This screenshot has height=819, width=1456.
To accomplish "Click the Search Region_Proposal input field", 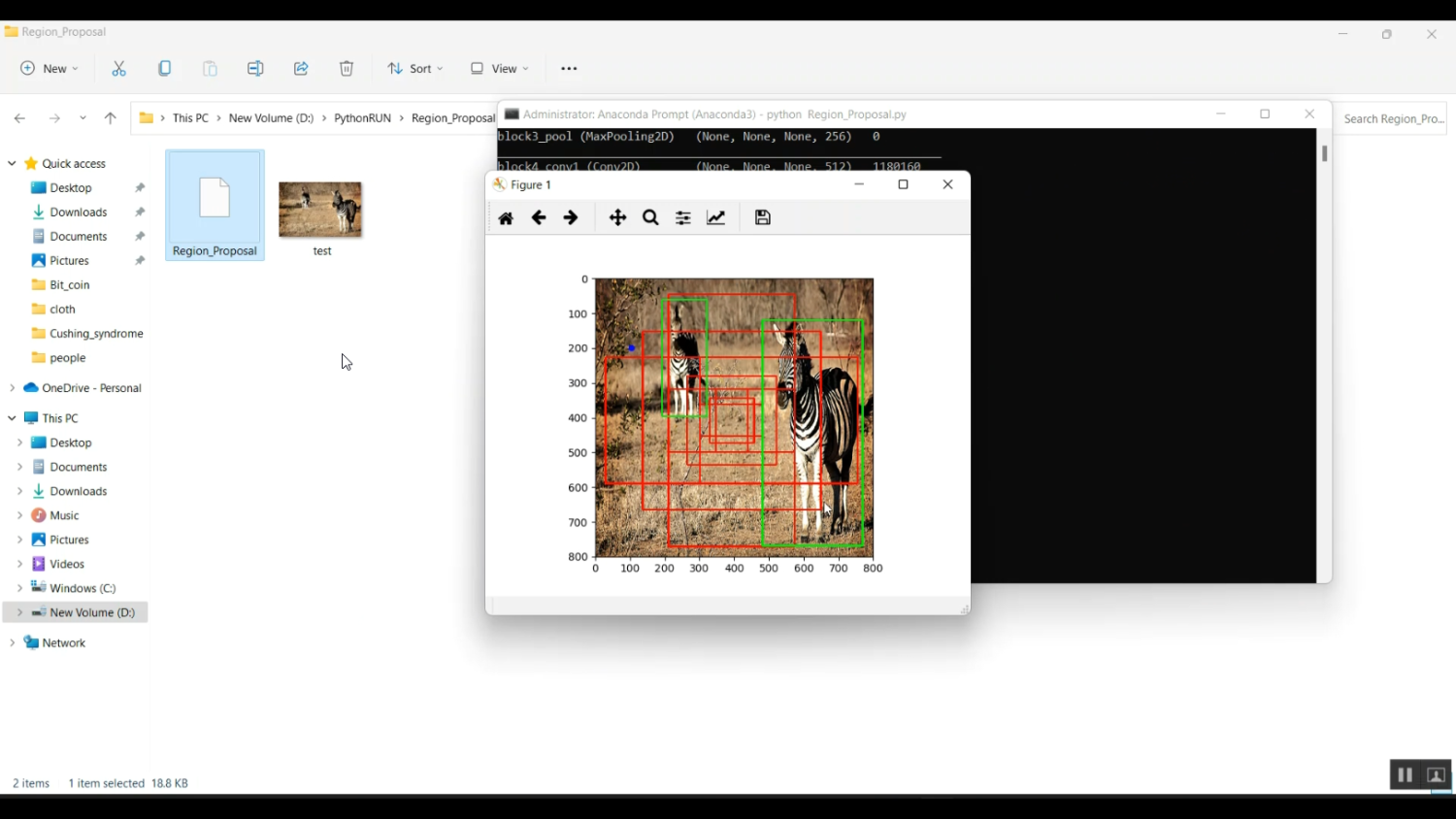I will coord(1393,119).
